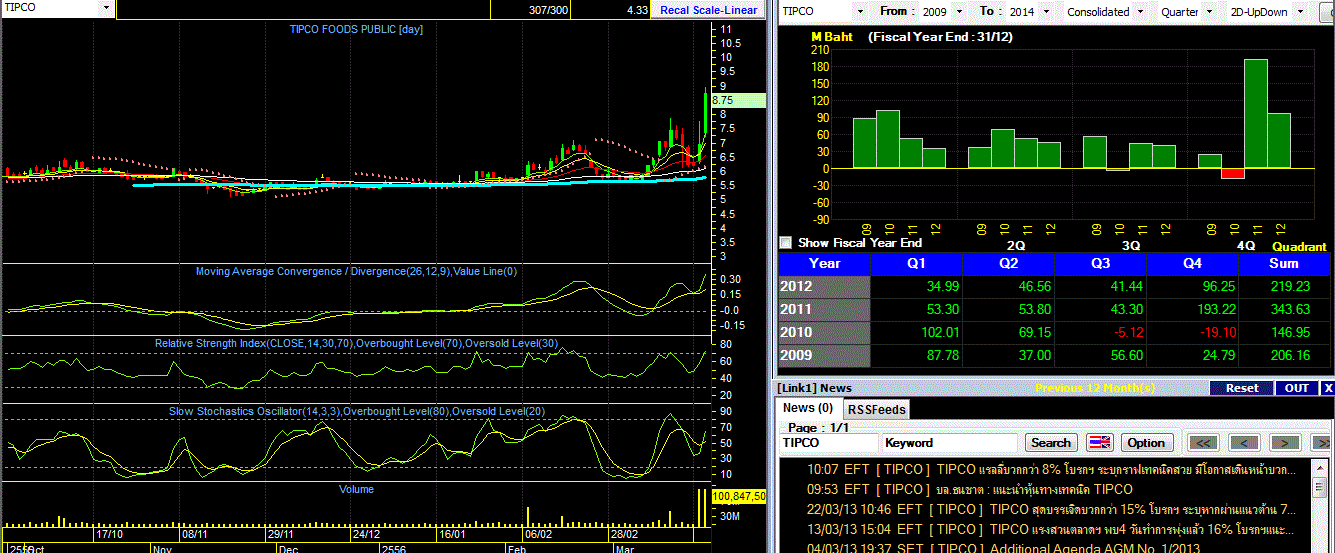Image resolution: width=1335 pixels, height=553 pixels.
Task: Toggle the Thai/English language flag icon
Action: [1099, 443]
